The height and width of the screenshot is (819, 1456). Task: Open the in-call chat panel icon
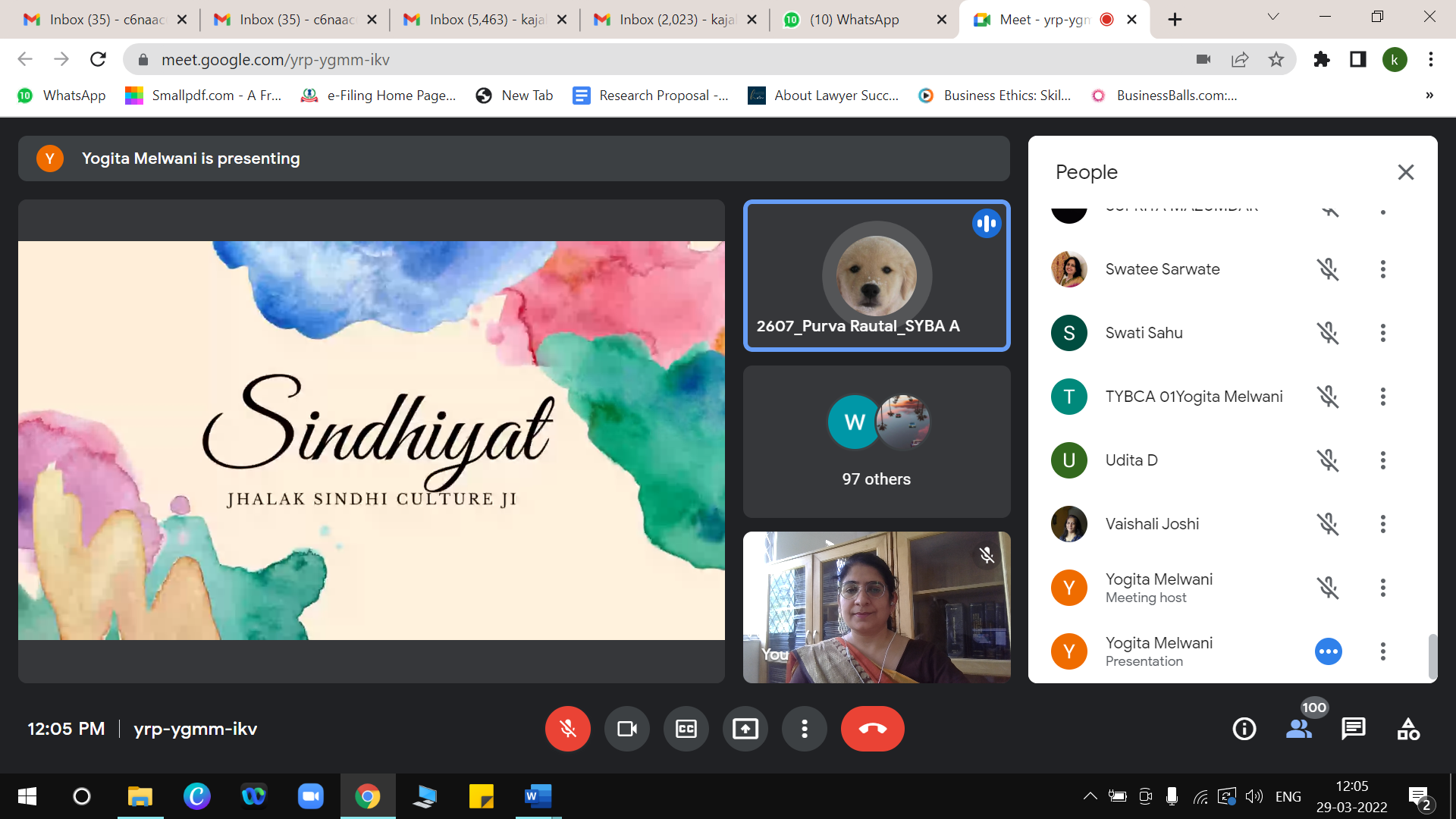click(1353, 729)
